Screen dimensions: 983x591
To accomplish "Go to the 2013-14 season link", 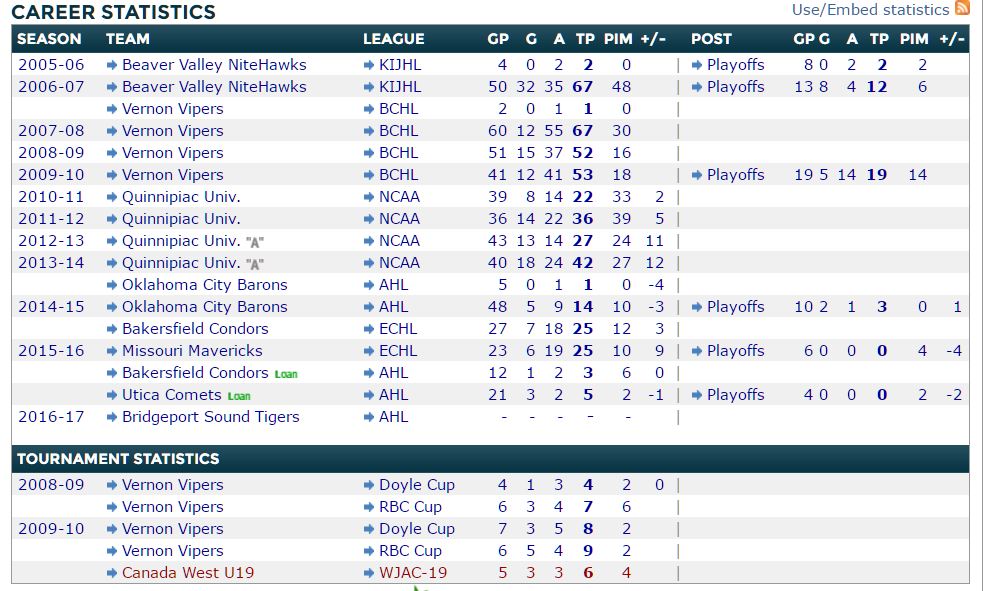I will coord(51,263).
